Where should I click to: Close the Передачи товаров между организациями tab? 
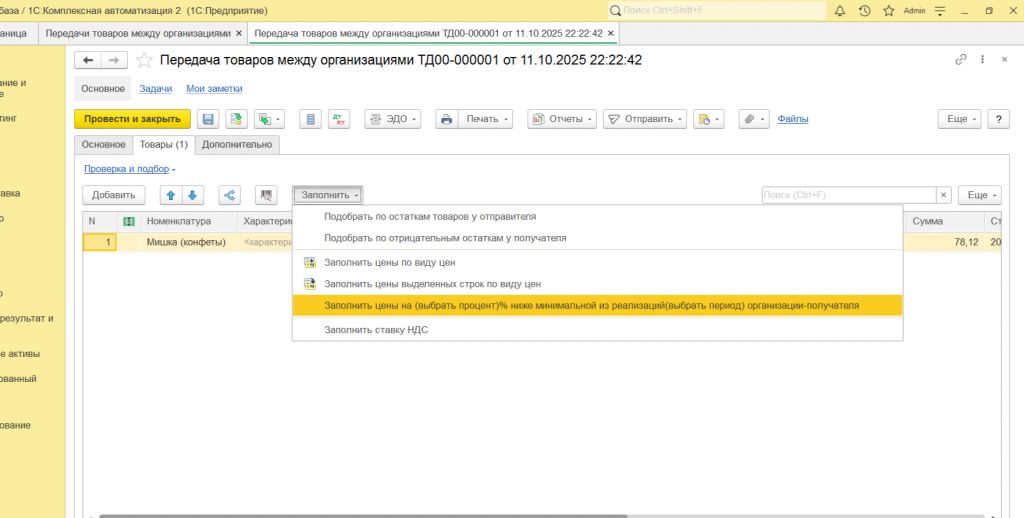coord(239,33)
